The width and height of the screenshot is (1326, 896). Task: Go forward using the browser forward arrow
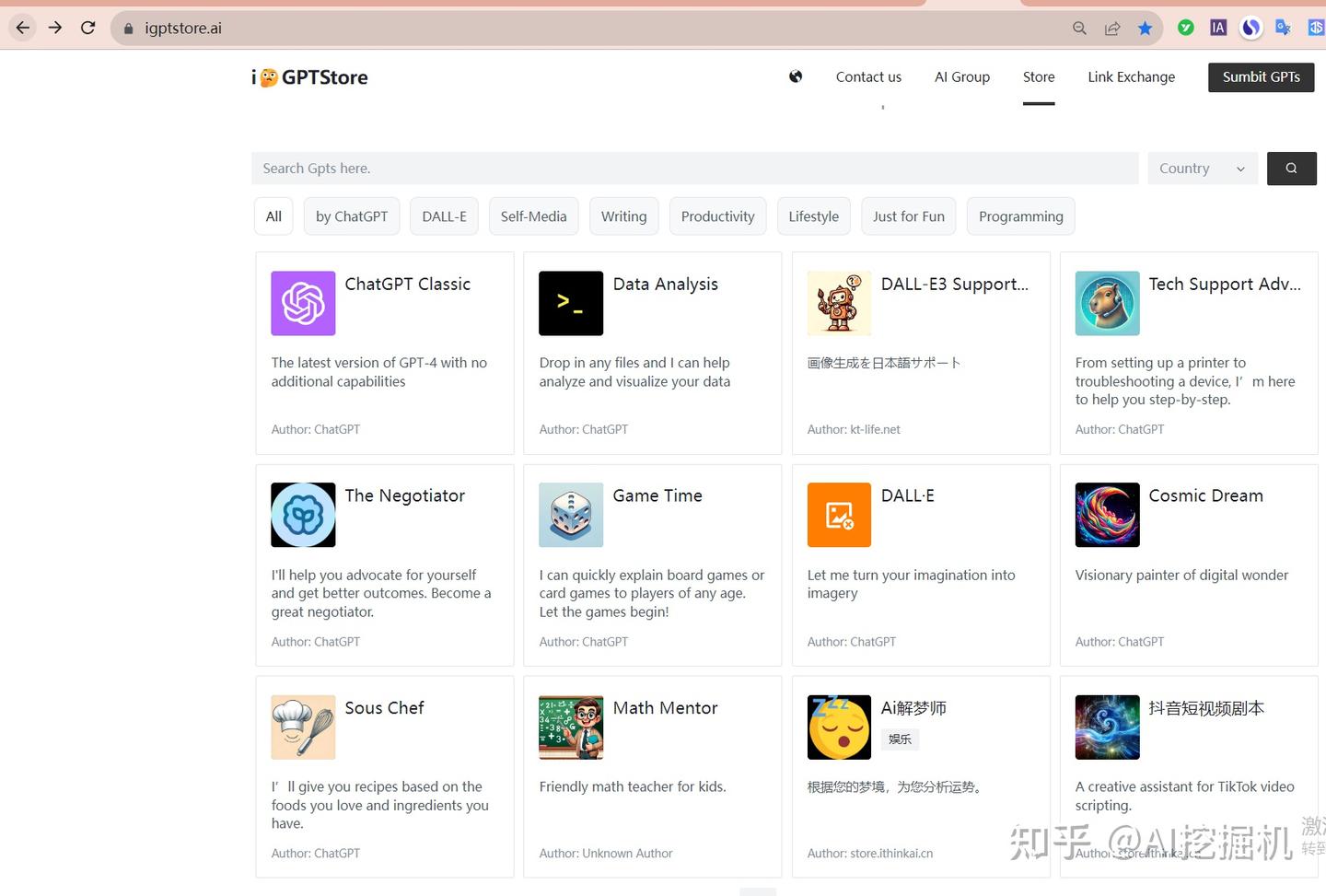(x=55, y=28)
